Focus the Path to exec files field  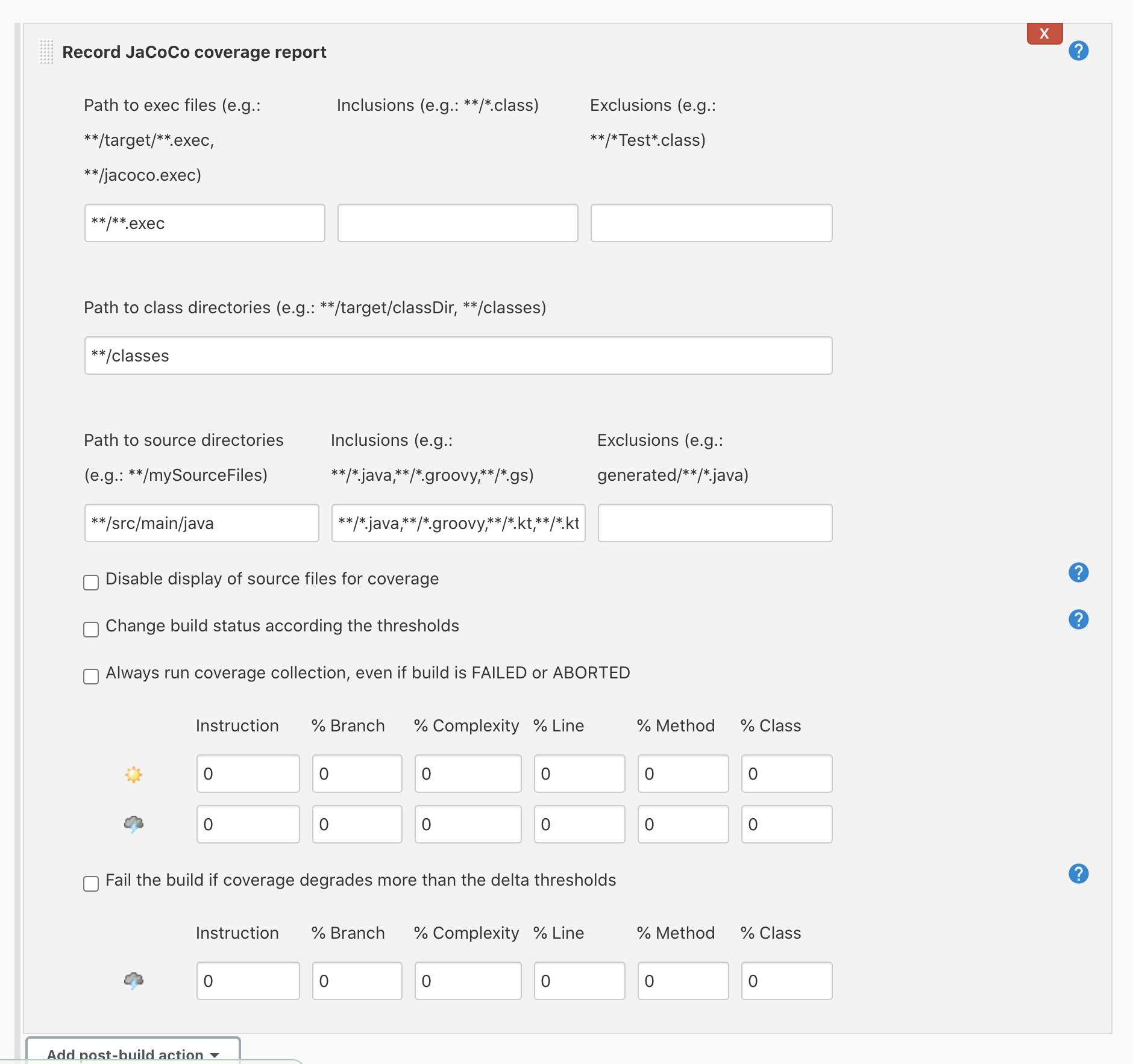point(204,223)
